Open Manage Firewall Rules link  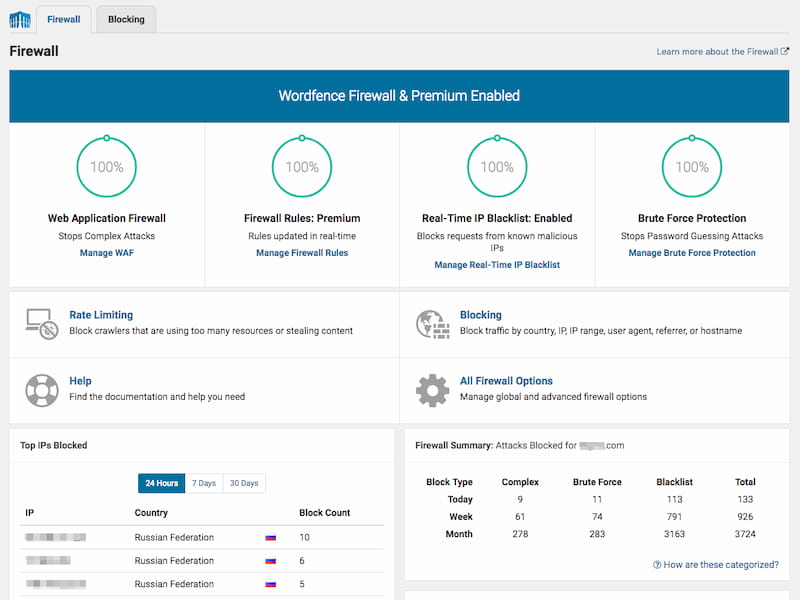[x=302, y=253]
